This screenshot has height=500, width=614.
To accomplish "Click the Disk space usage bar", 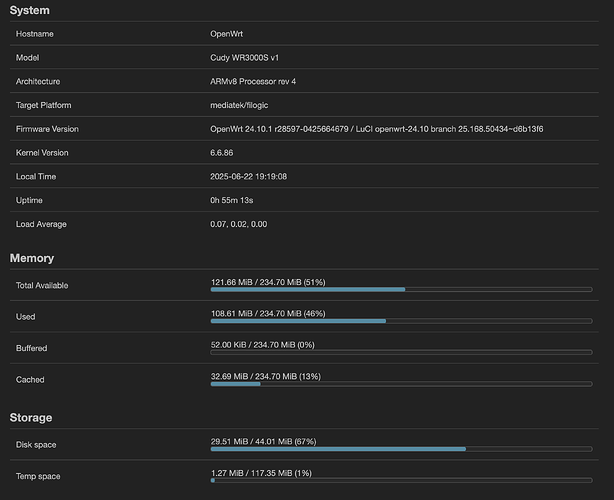I will pyautogui.click(x=400, y=448).
